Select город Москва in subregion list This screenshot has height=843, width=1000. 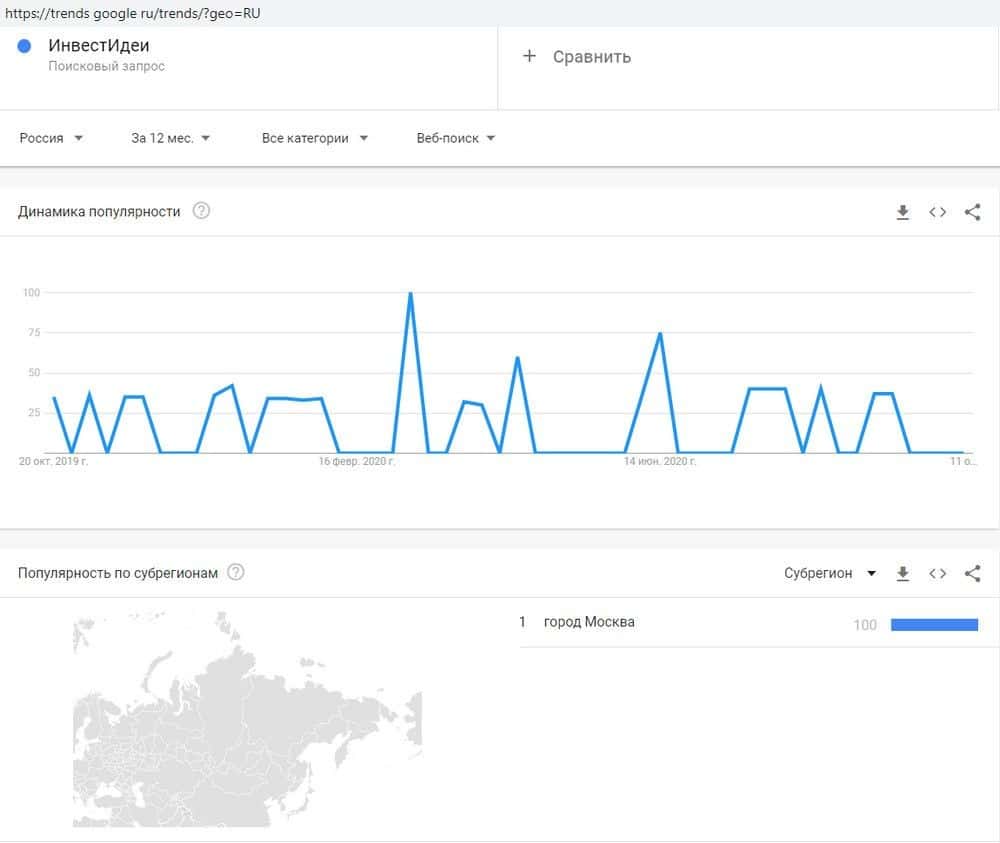coord(589,622)
